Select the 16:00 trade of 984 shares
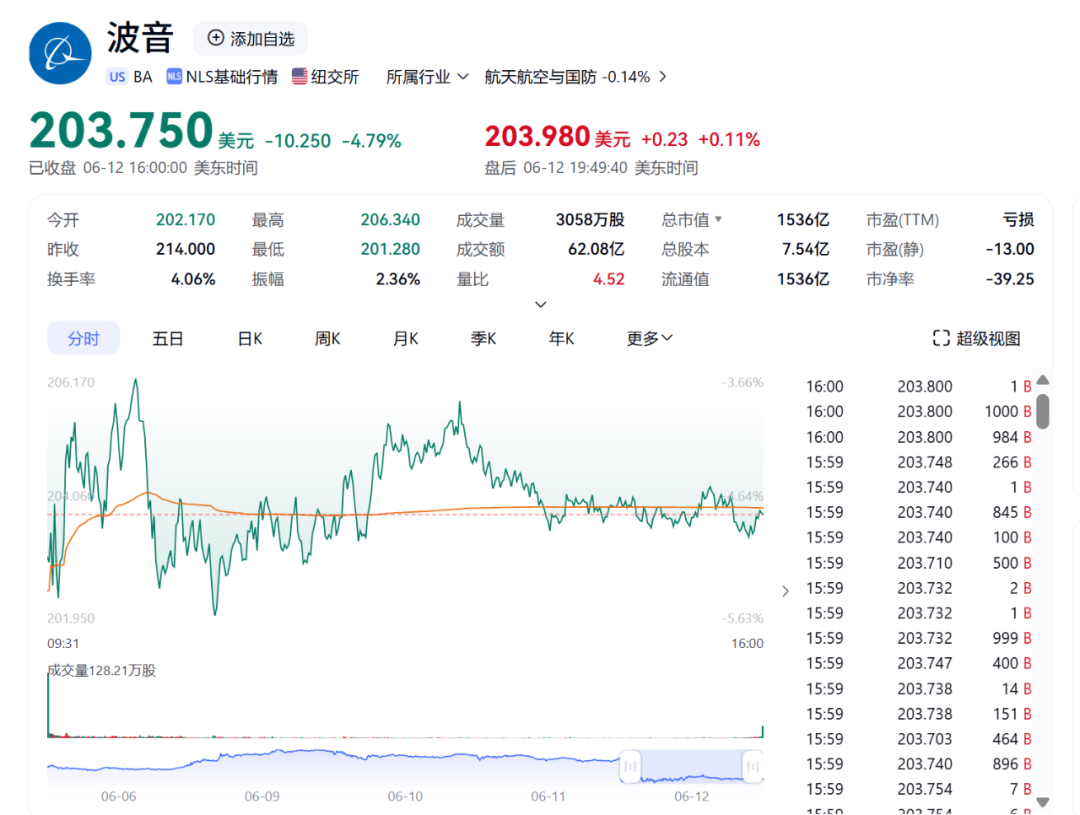This screenshot has width=1080, height=815. [x=919, y=437]
